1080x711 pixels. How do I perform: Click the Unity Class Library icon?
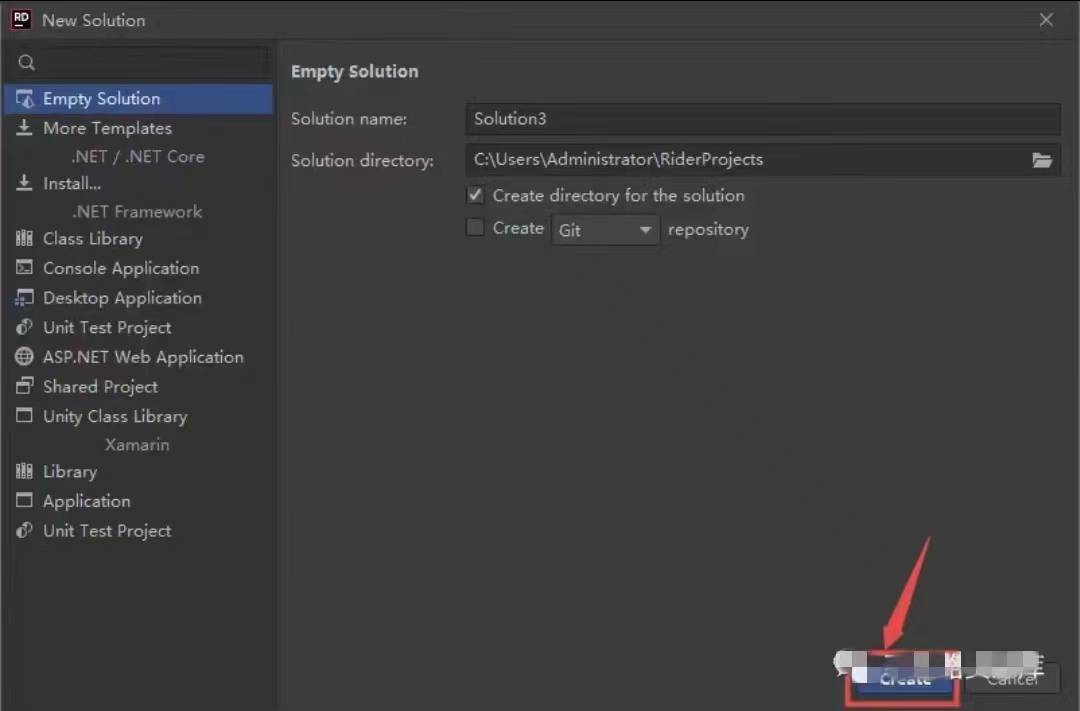pyautogui.click(x=24, y=415)
